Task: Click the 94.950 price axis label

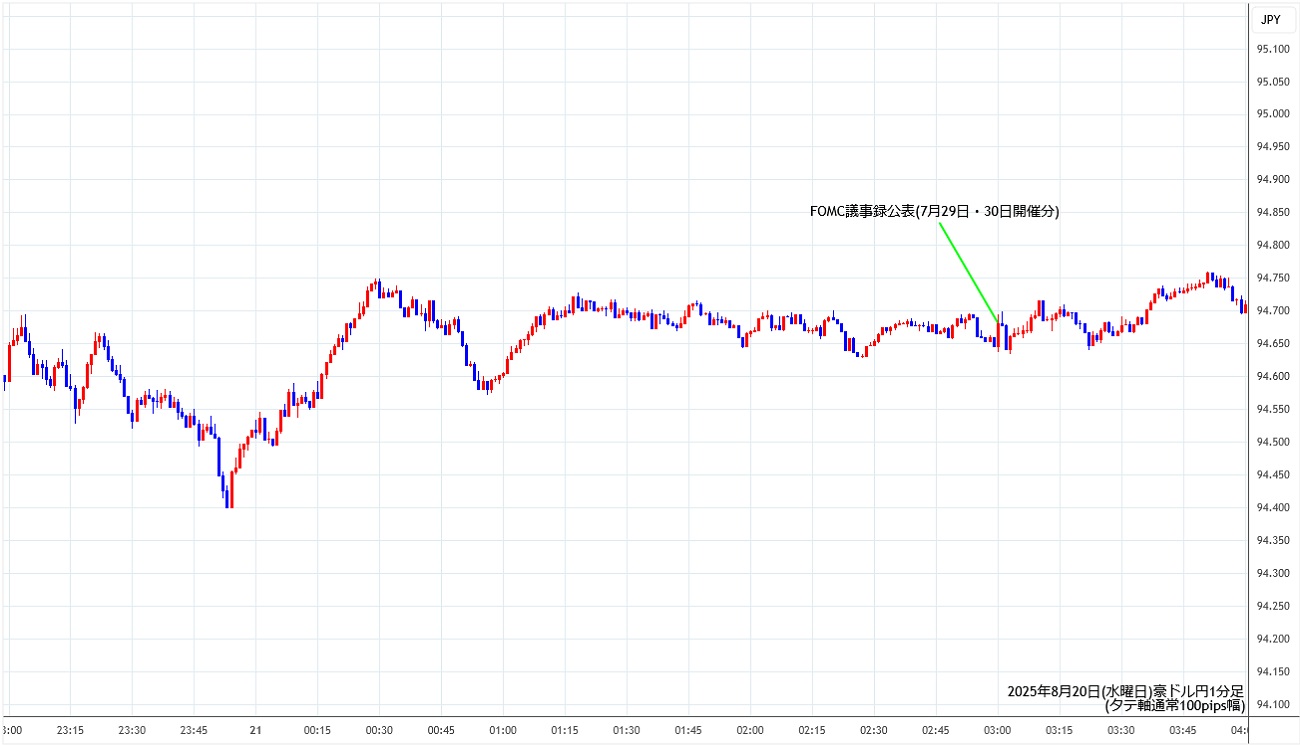Action: [x=1273, y=147]
